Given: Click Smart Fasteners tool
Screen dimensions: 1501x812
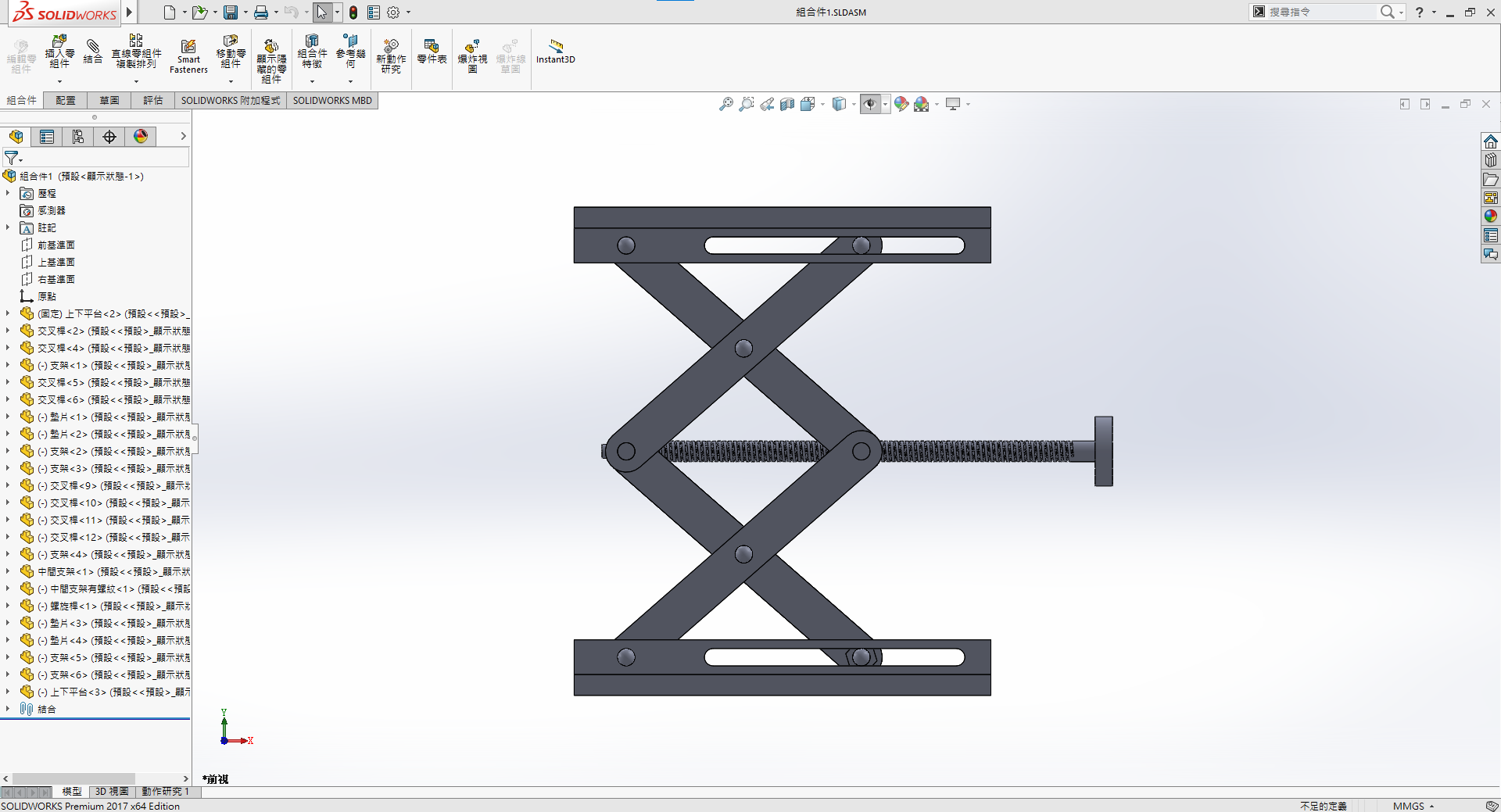Looking at the screenshot, I should [x=188, y=56].
